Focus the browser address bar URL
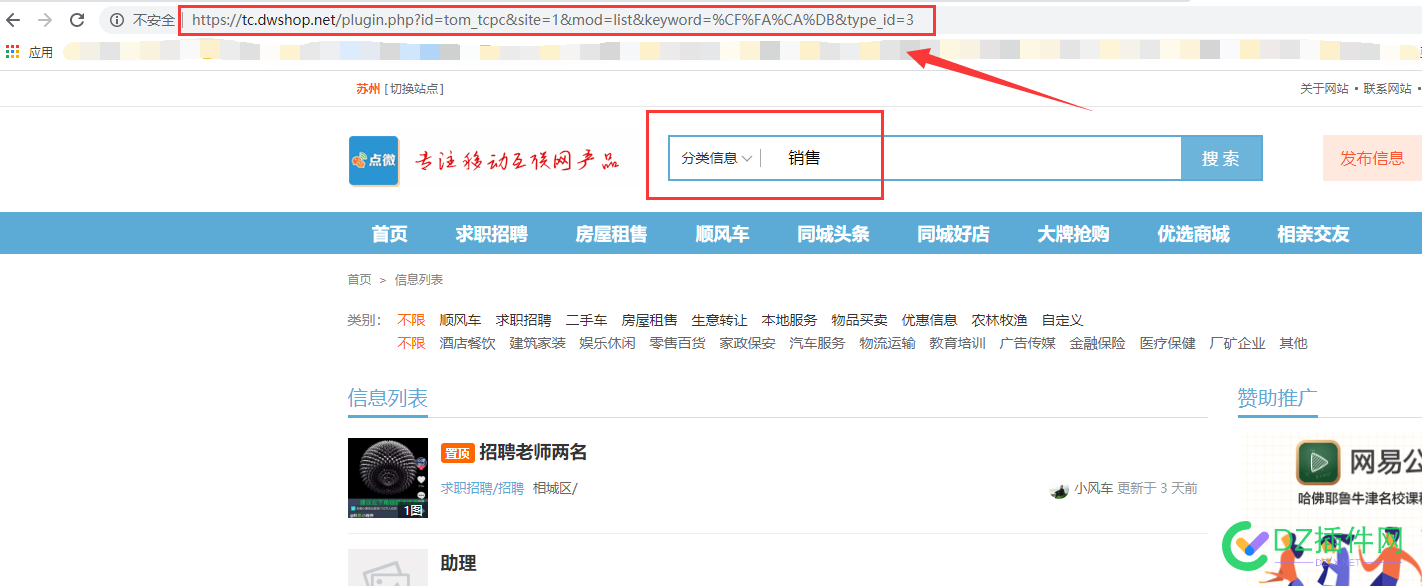 (x=552, y=20)
